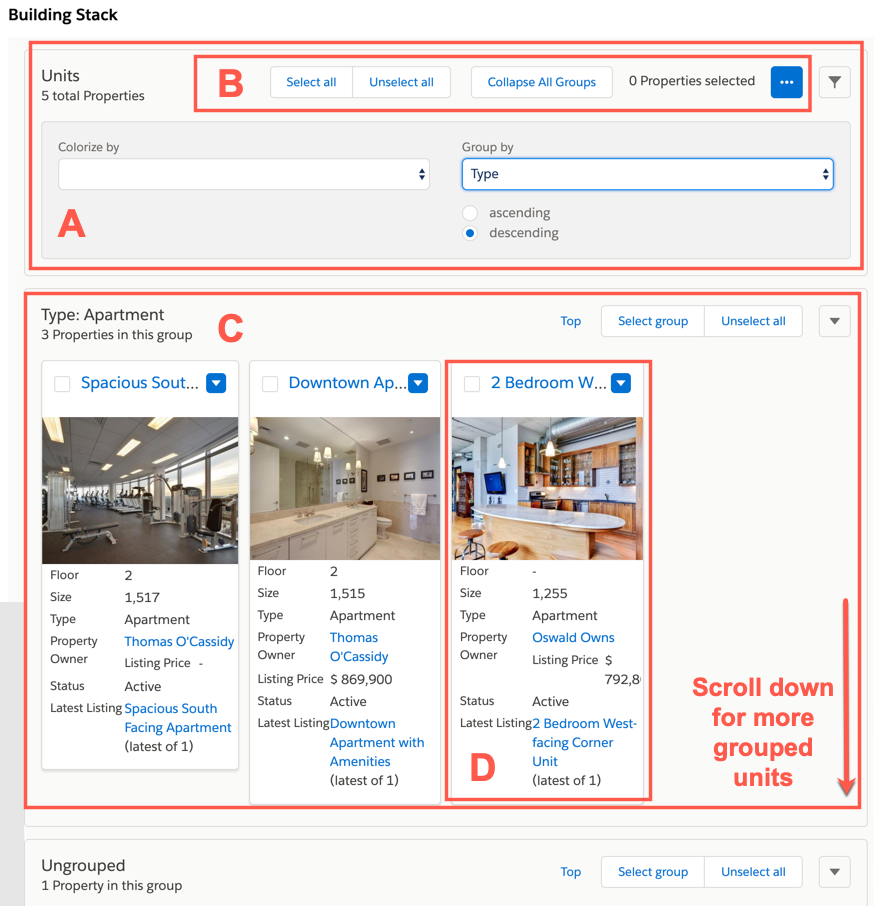This screenshot has width=874, height=906.
Task: Click Select group for the Apartment group
Action: (x=652, y=321)
